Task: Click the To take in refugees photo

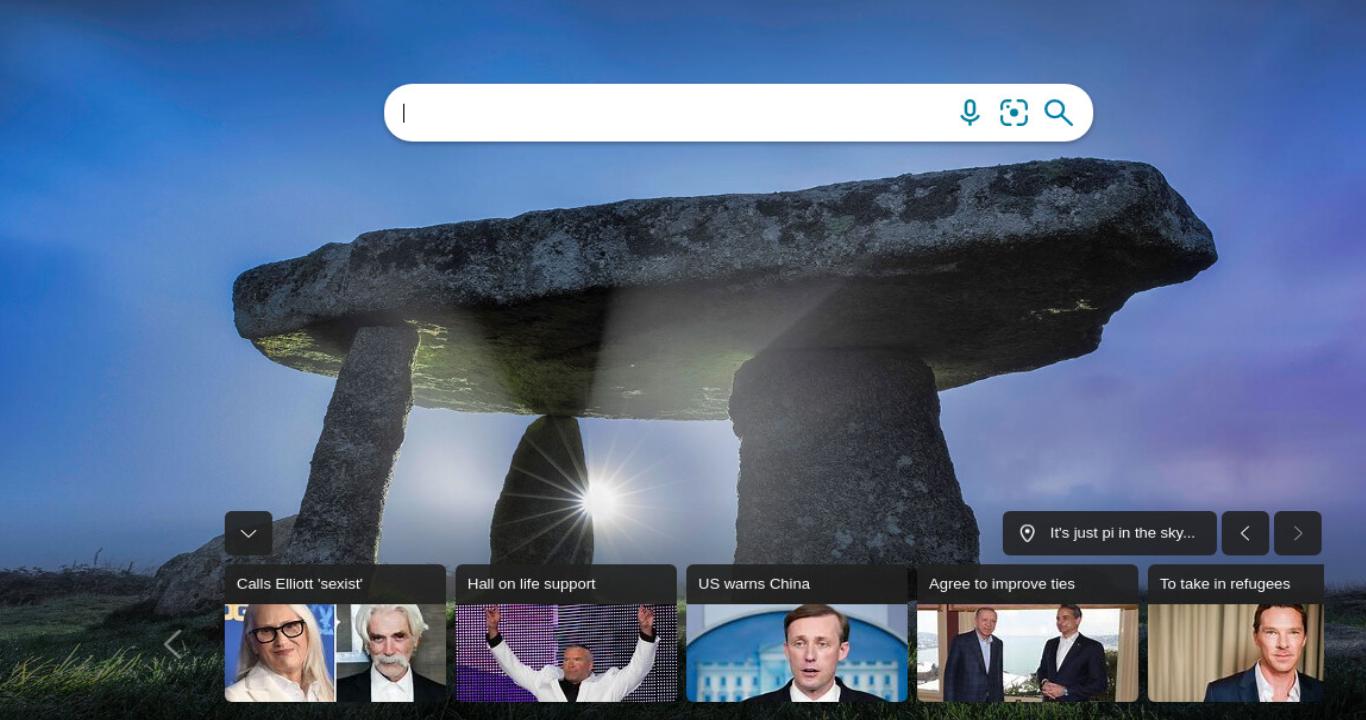Action: point(1236,653)
